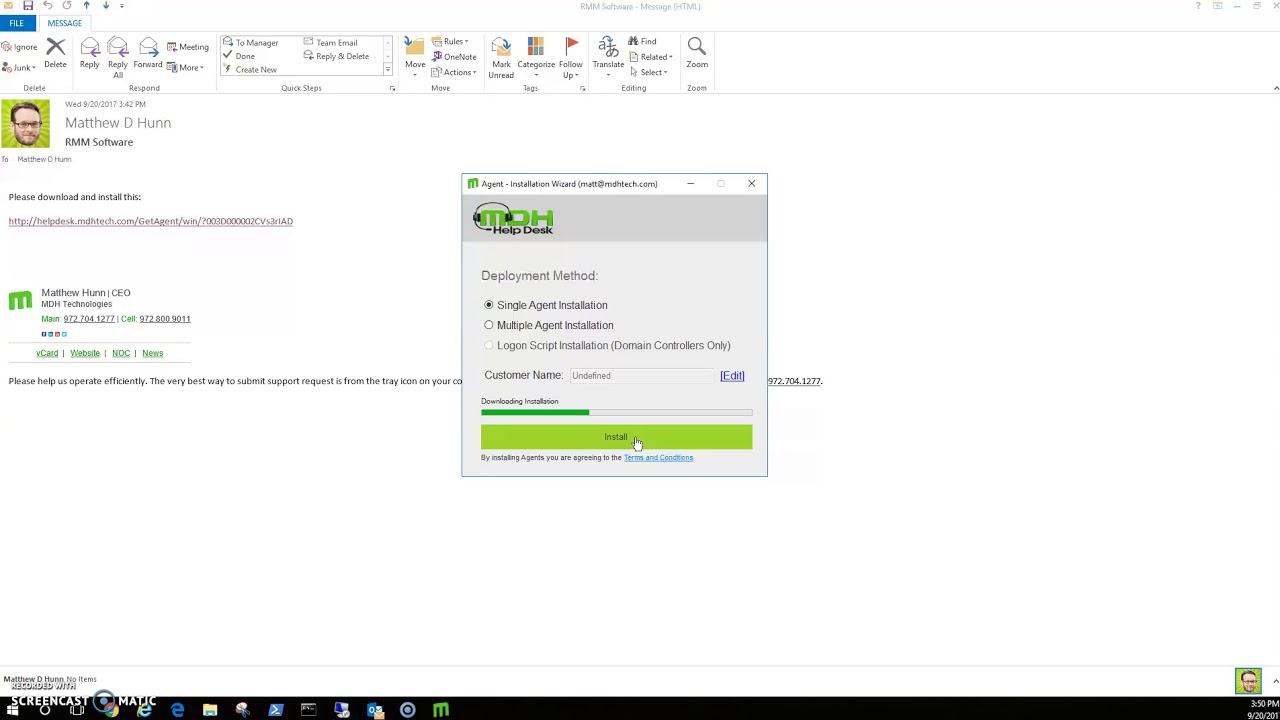Open the News link in signature
Image resolution: width=1280 pixels, height=720 pixels.
coord(152,353)
